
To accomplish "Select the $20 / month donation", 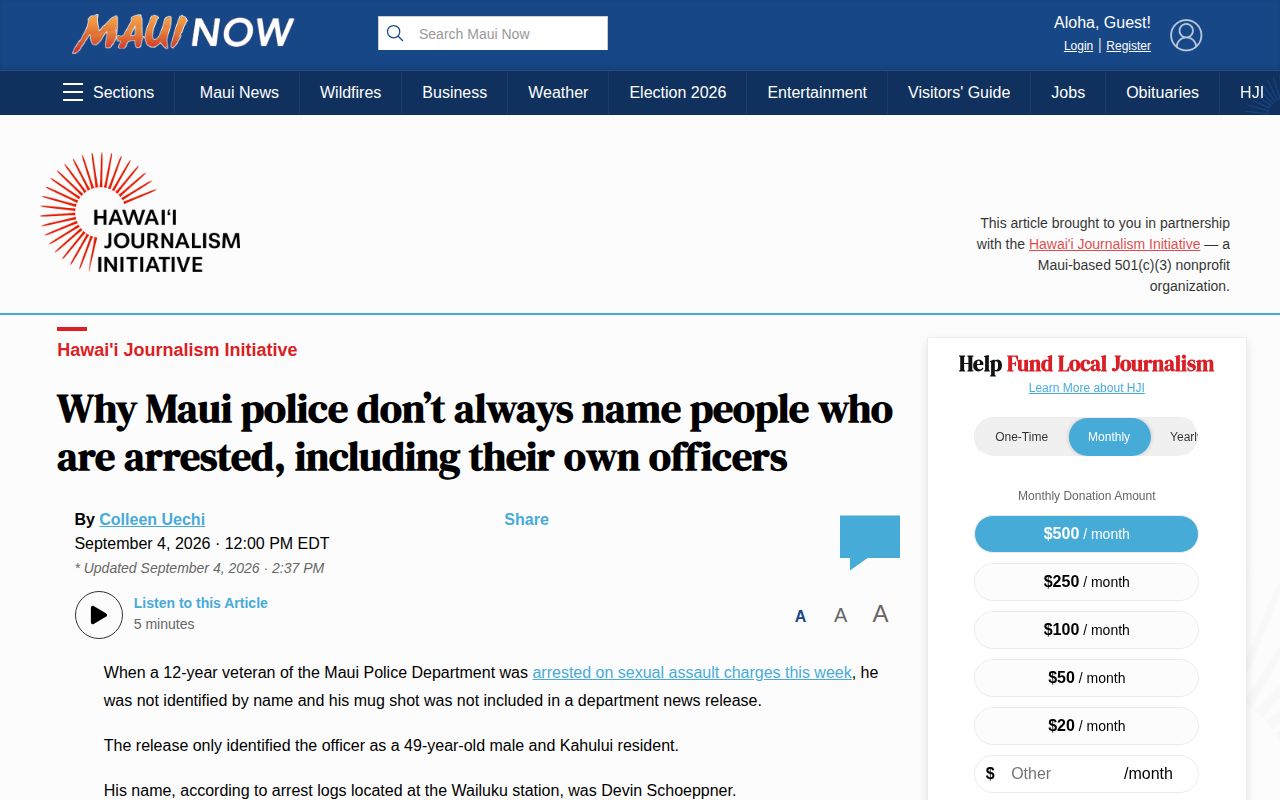I will click(x=1086, y=726).
